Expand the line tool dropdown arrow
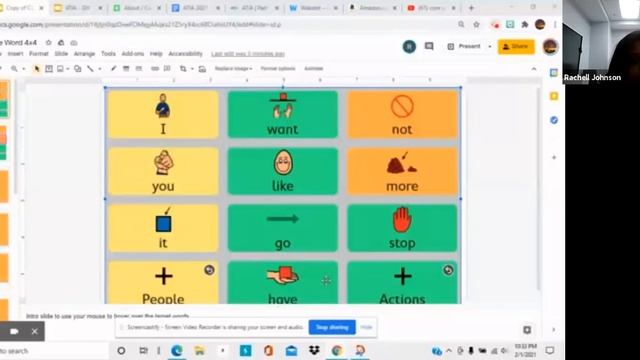This screenshot has height=360, width=640. pos(100,69)
